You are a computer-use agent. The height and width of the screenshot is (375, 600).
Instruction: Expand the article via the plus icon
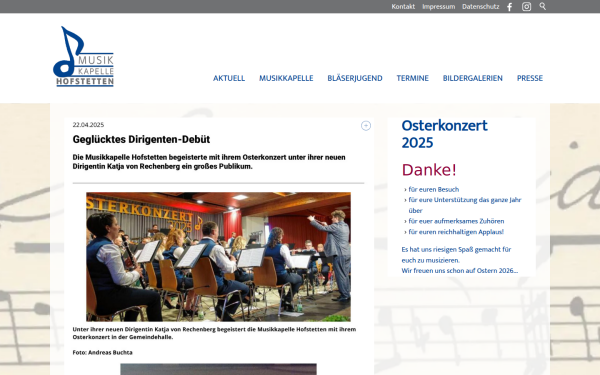[366, 126]
